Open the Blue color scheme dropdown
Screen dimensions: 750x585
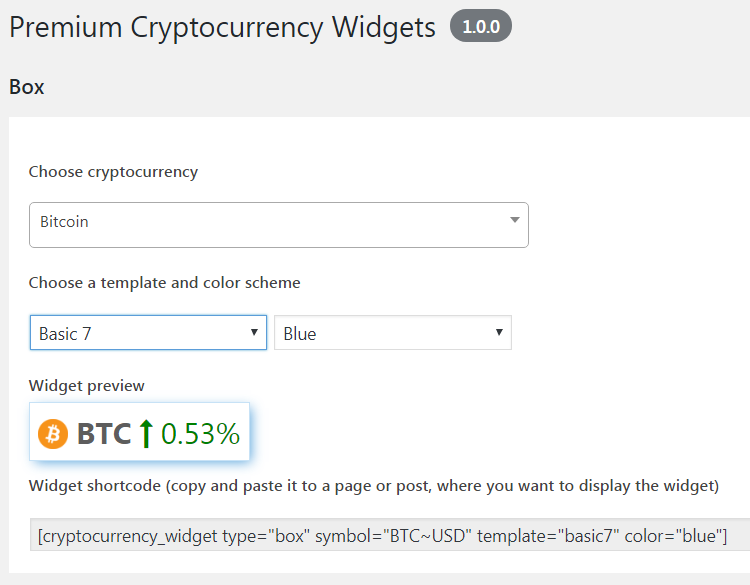[392, 333]
